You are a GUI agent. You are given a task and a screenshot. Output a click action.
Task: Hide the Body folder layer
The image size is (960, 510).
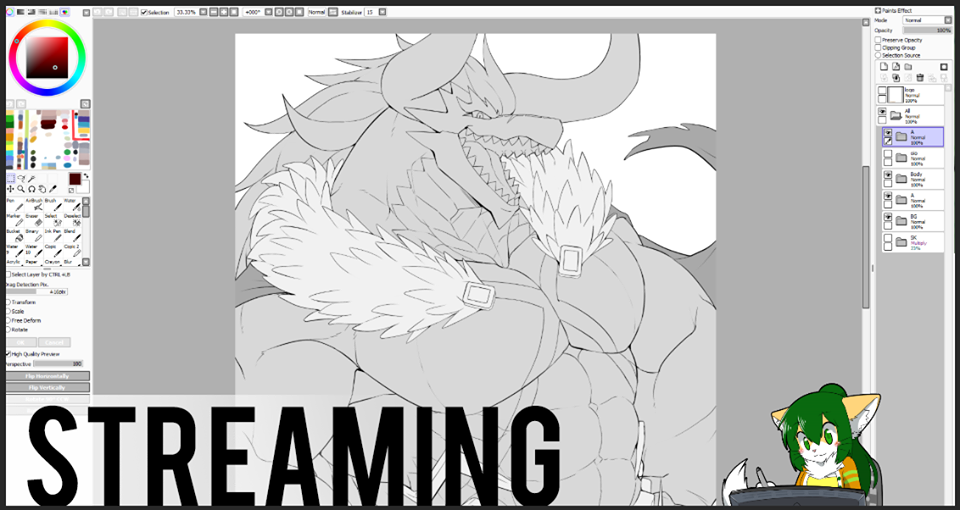coord(888,175)
